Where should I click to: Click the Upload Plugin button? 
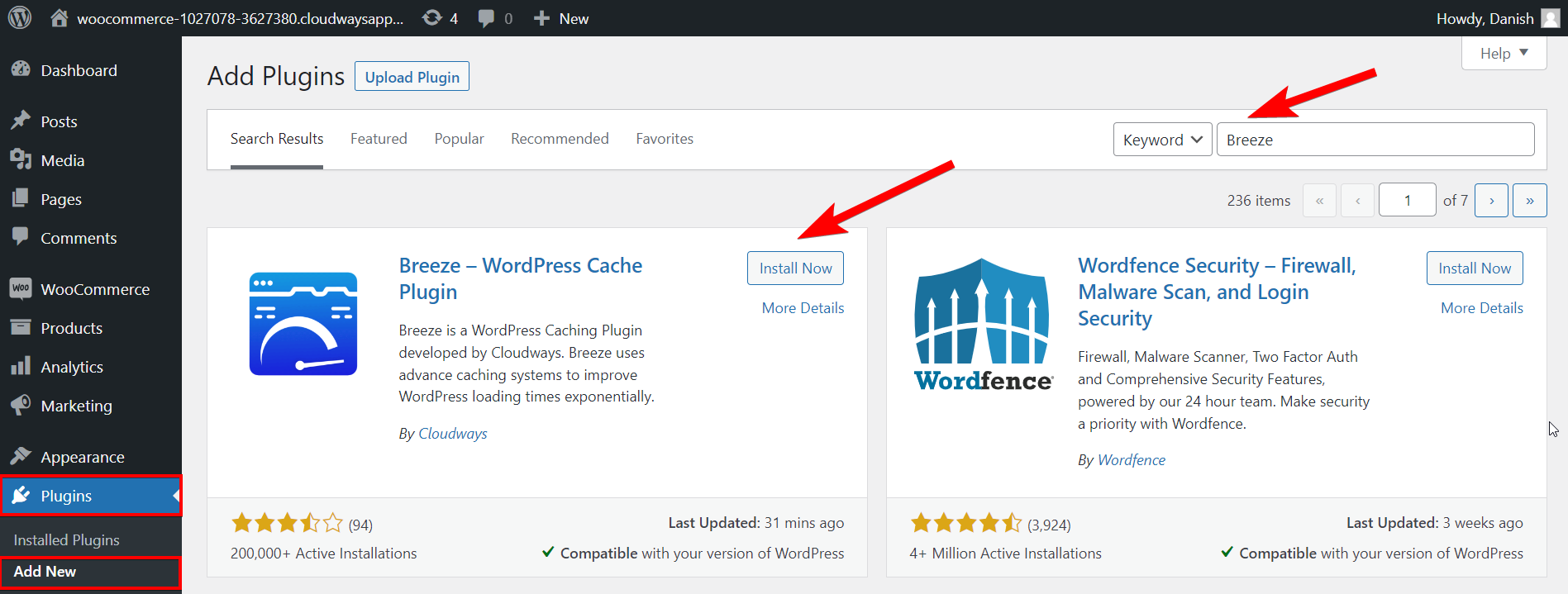click(x=412, y=77)
